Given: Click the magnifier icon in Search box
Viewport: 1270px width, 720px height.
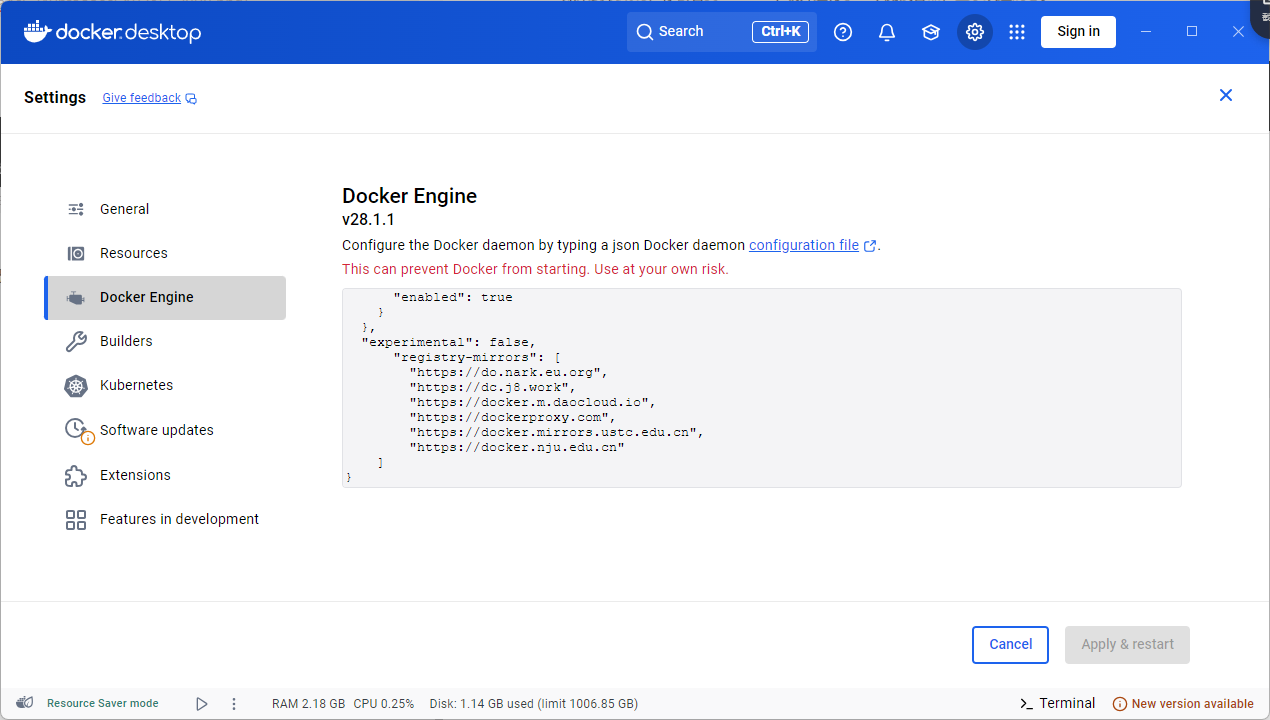Looking at the screenshot, I should point(645,32).
